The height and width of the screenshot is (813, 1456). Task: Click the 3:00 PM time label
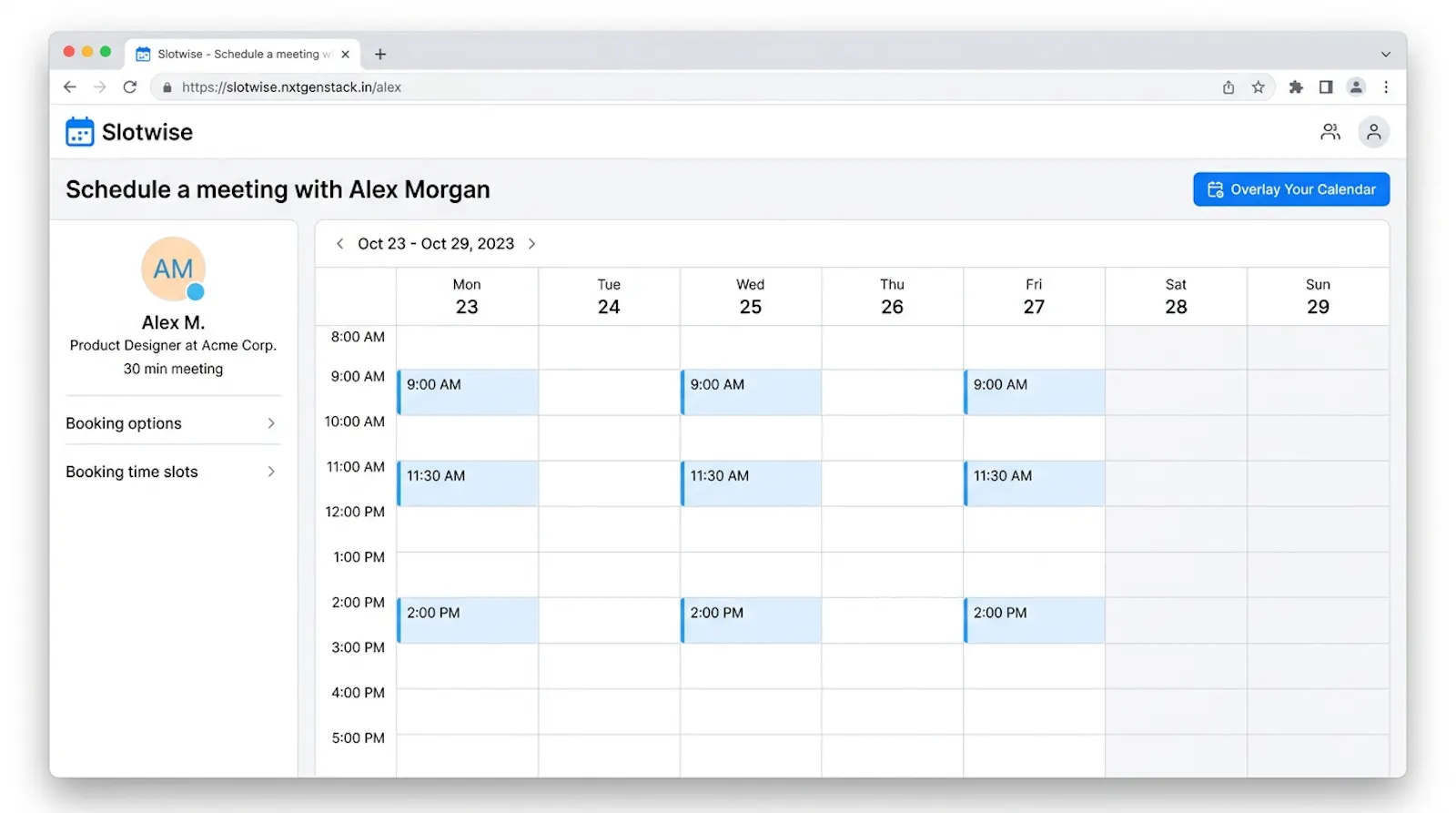pos(358,647)
